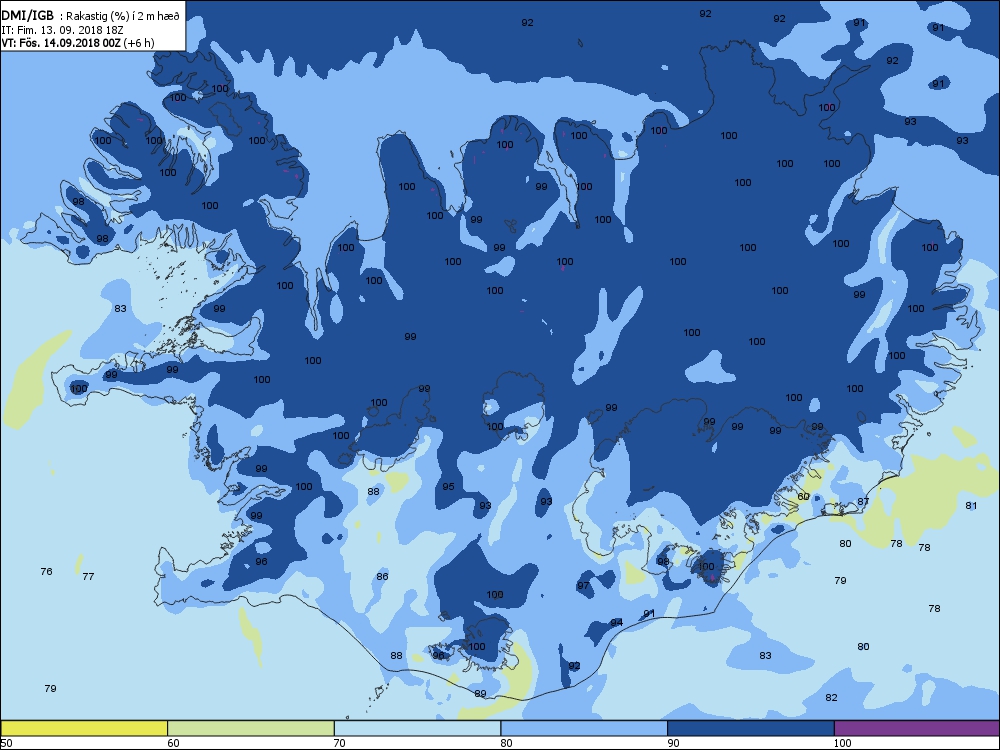1000x750 pixels.
Task: Click the legend scale label '90'
Action: click(x=673, y=743)
